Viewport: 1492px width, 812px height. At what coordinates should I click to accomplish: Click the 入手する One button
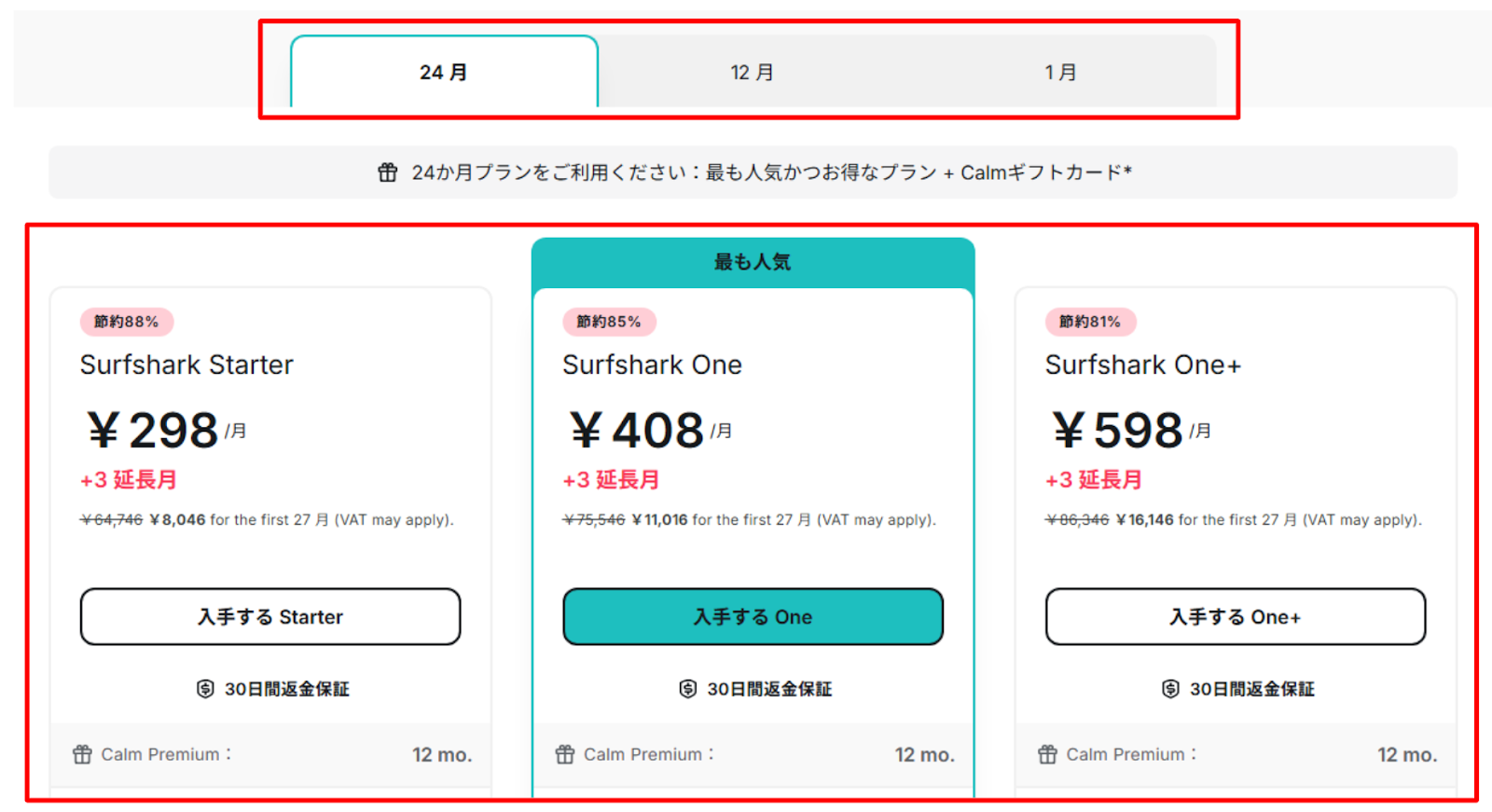(753, 616)
